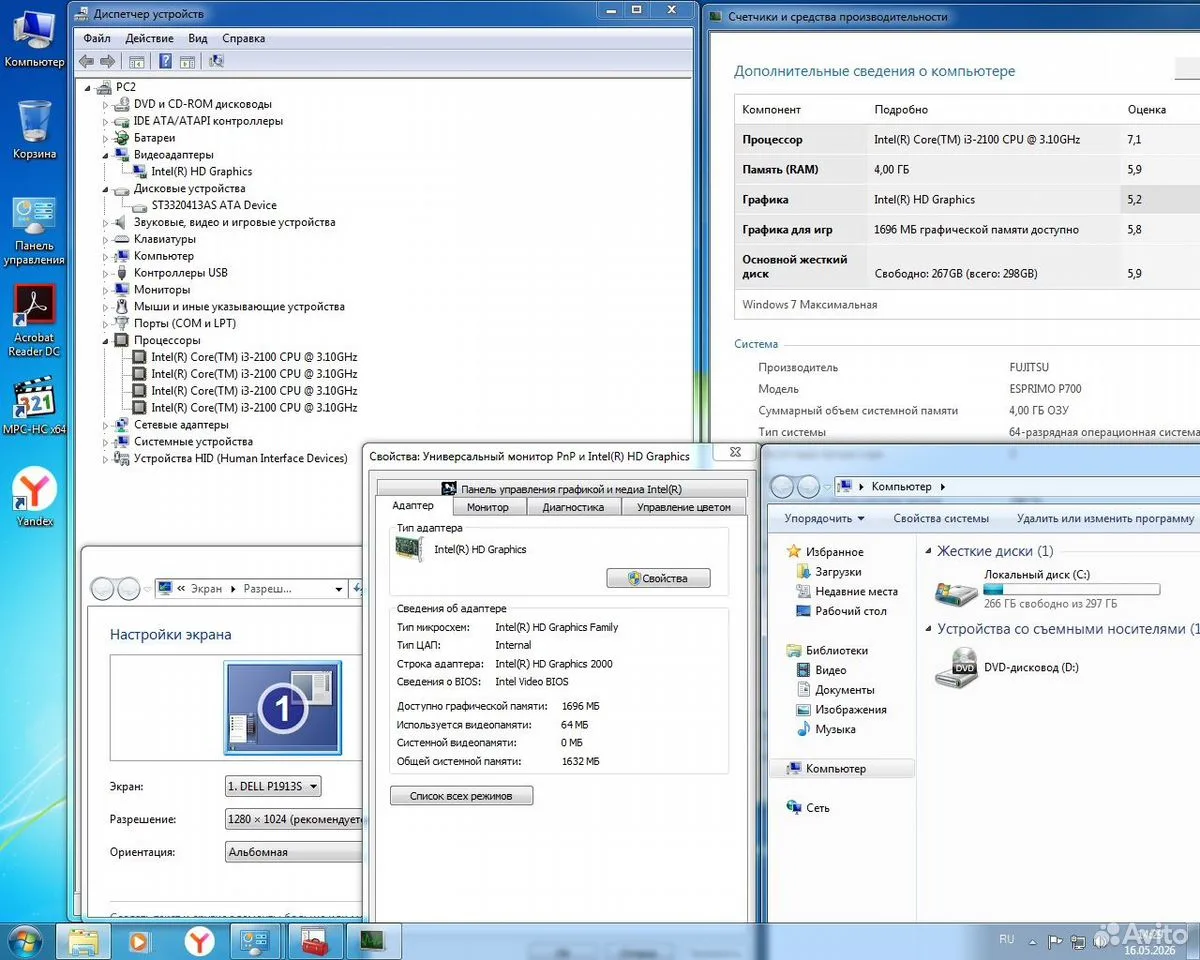Select Документы library in Explorer
Screen dimensions: 1200x960
(835, 690)
